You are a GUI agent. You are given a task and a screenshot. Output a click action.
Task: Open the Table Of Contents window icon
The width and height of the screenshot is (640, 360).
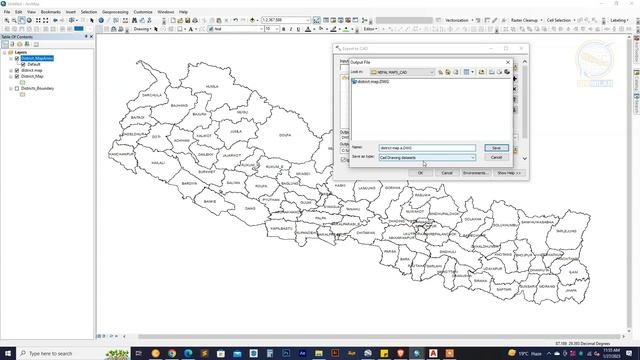pyautogui.click(x=326, y=20)
